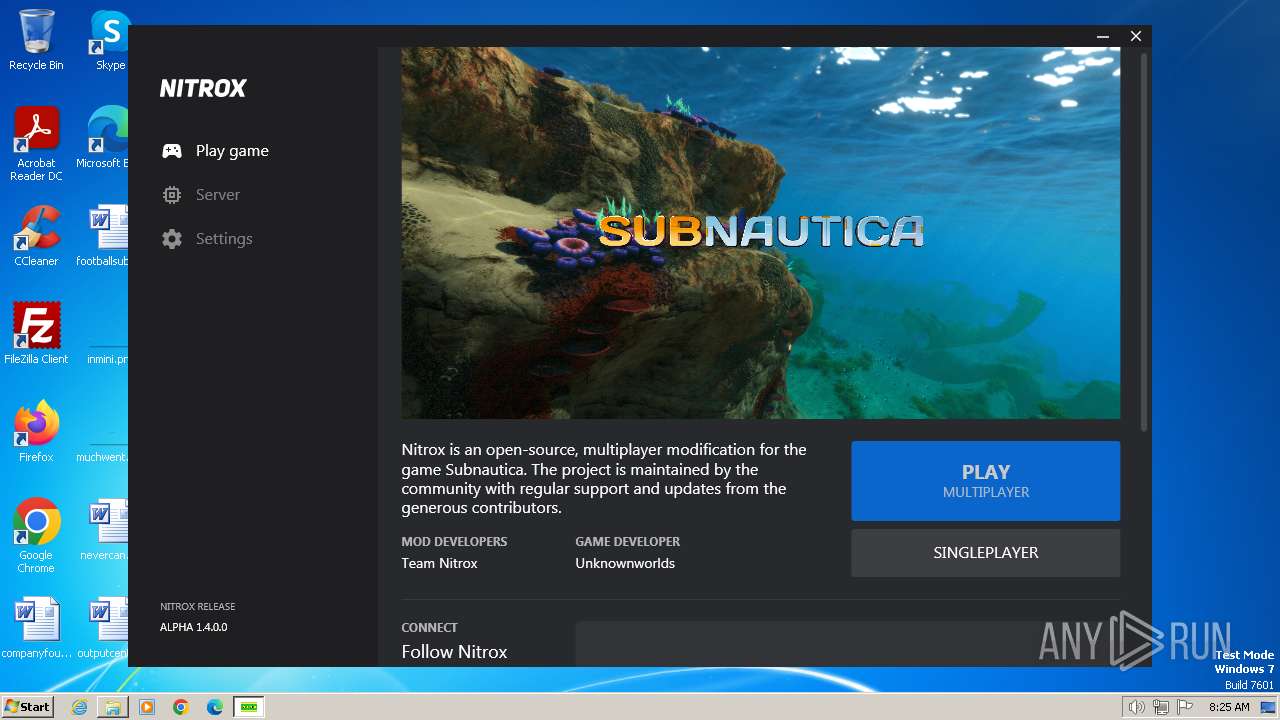
Task: Open the companyfou... Word document icon
Action: click(x=36, y=628)
